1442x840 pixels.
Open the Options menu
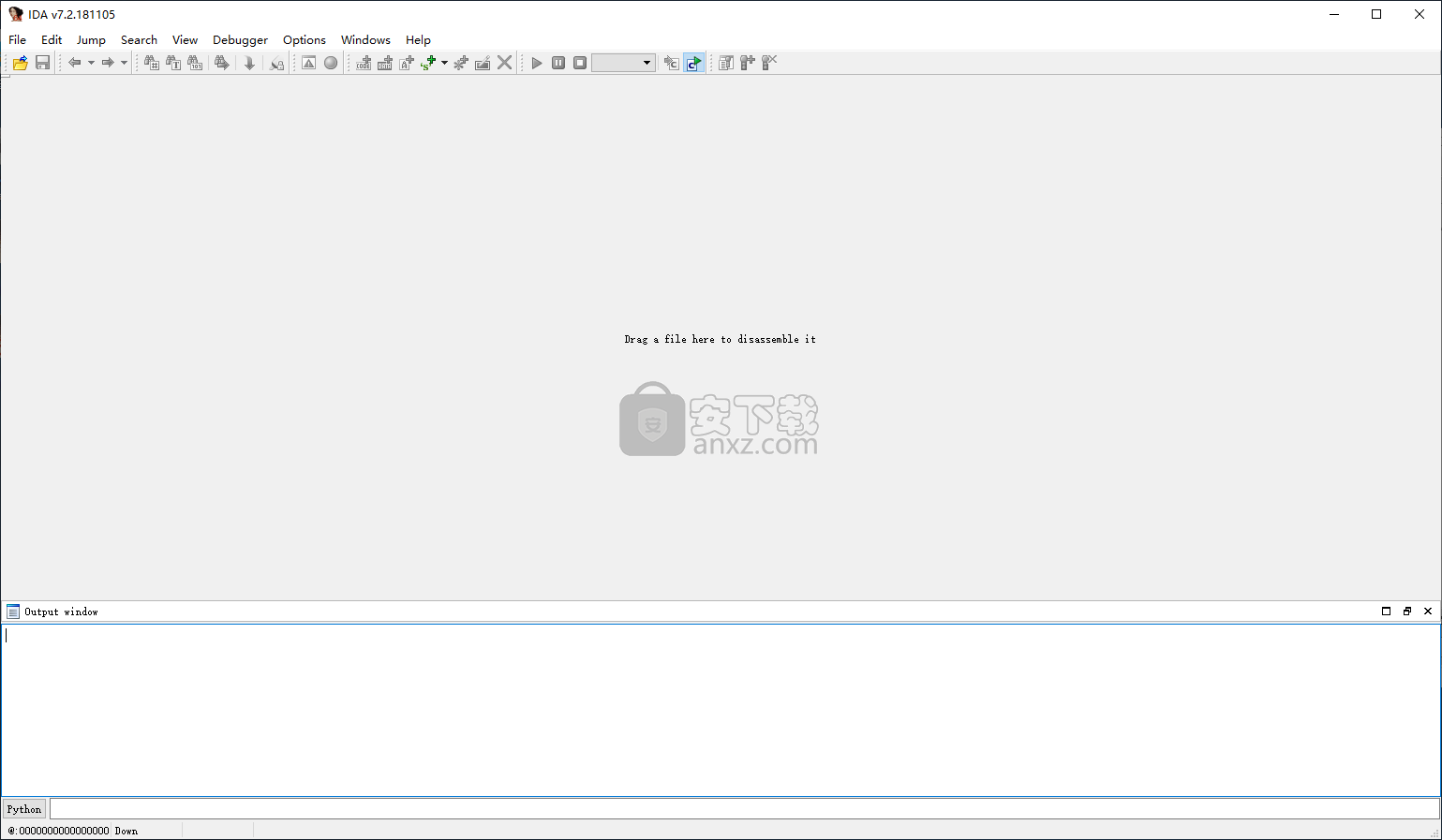305,39
